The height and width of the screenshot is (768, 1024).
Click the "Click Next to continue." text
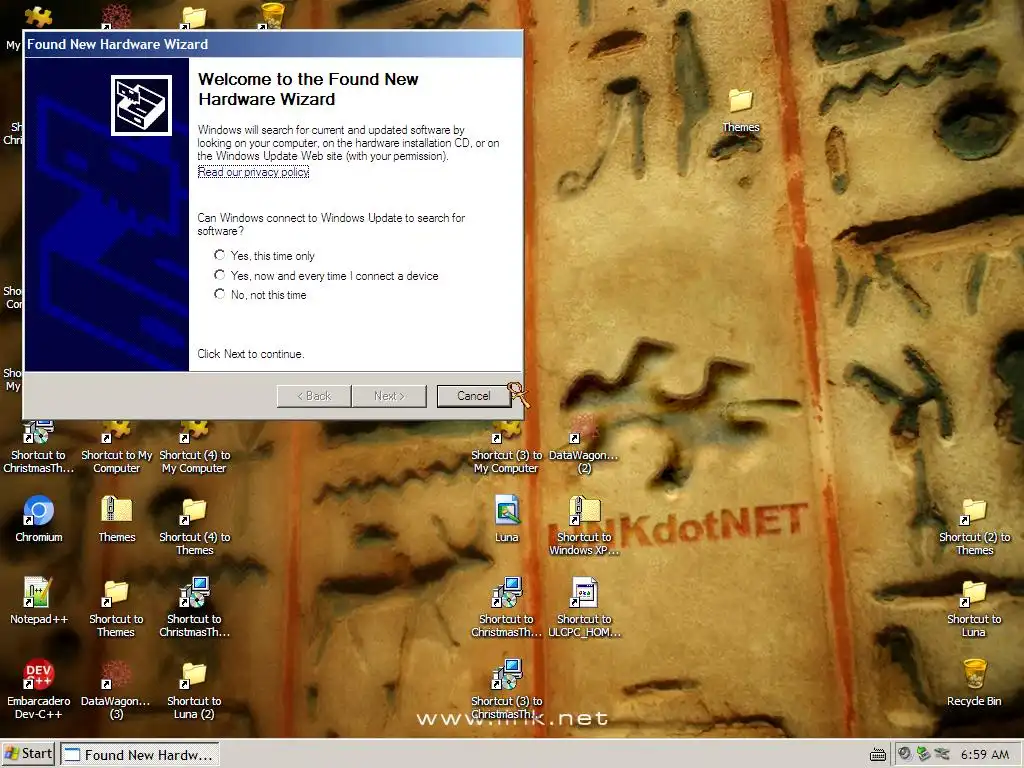(x=251, y=354)
